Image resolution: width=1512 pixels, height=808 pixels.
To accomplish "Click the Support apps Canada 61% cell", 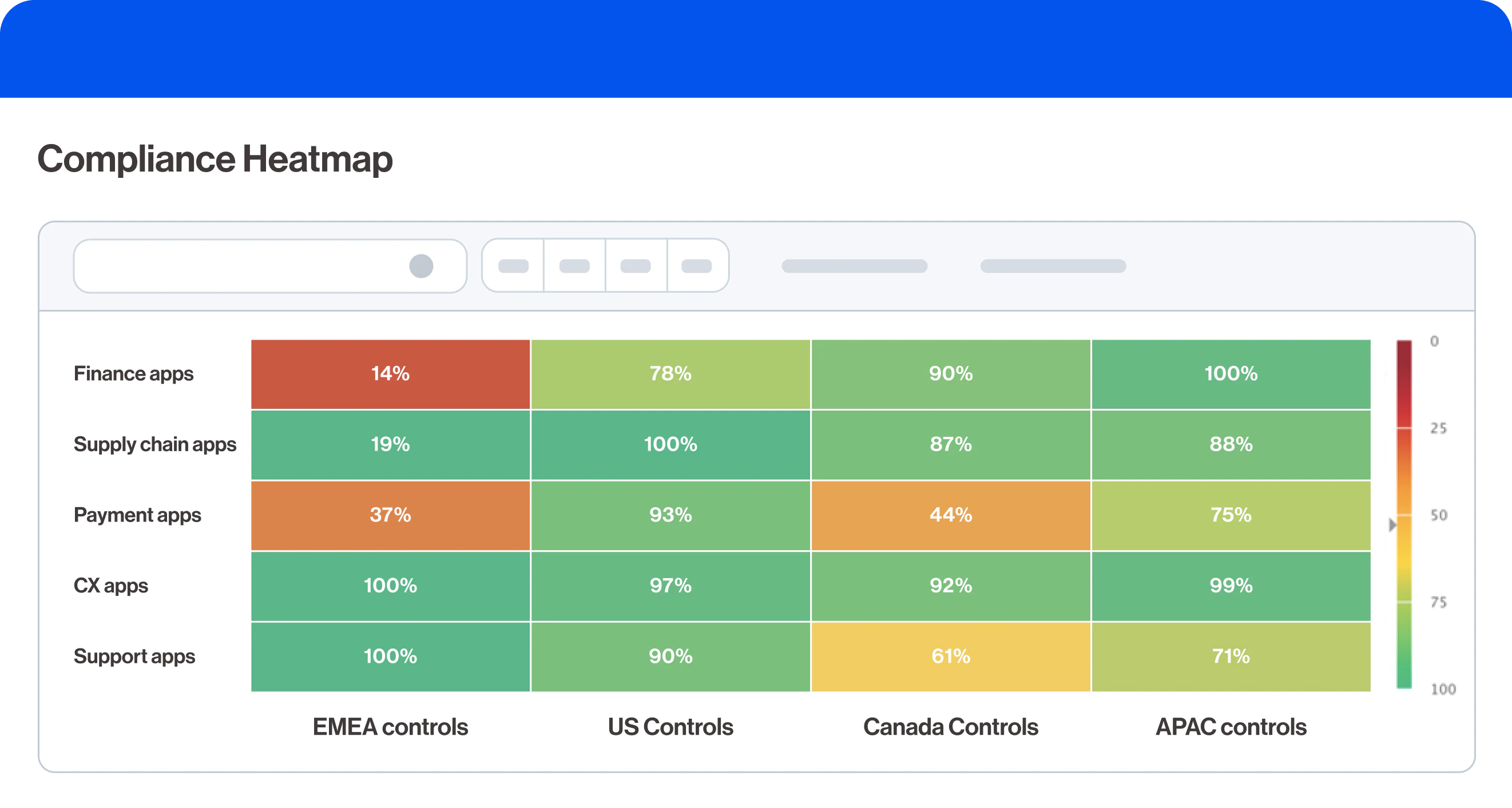I will [950, 656].
